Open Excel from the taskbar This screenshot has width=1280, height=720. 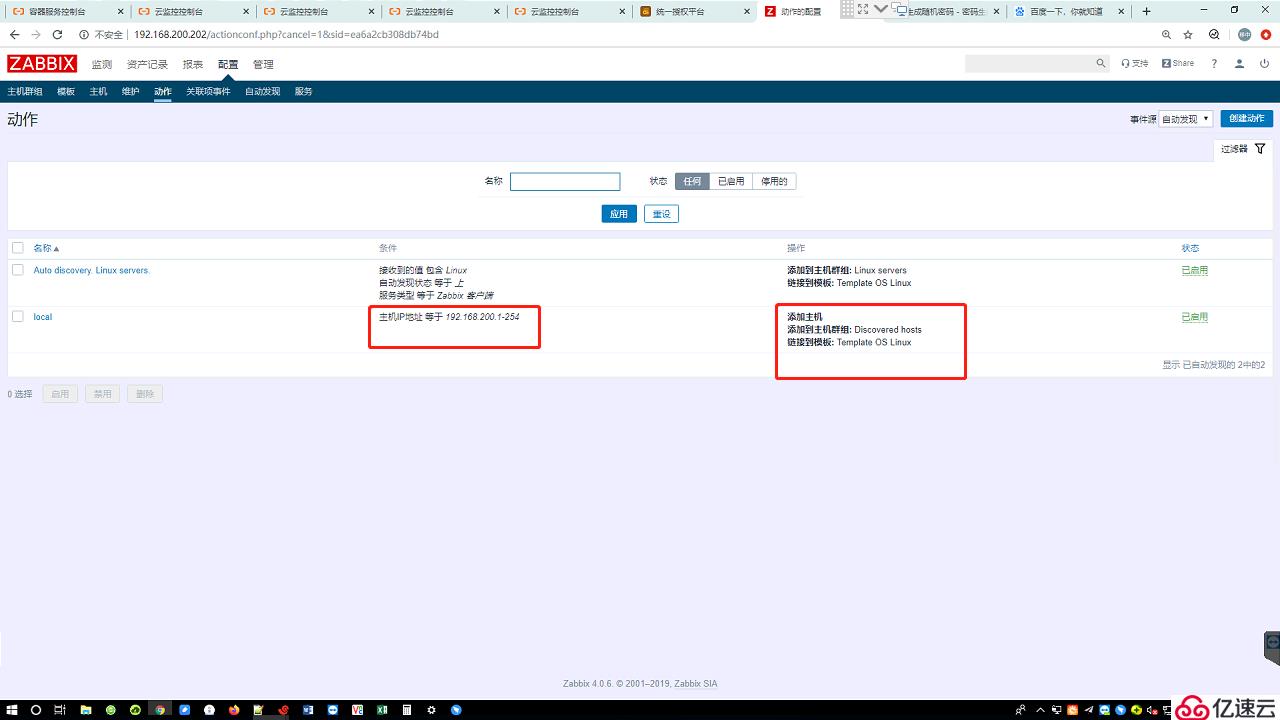click(x=382, y=709)
